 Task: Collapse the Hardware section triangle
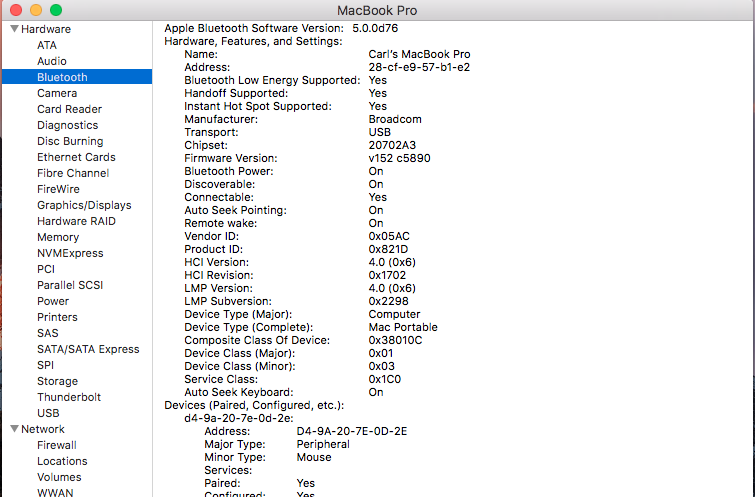14,29
